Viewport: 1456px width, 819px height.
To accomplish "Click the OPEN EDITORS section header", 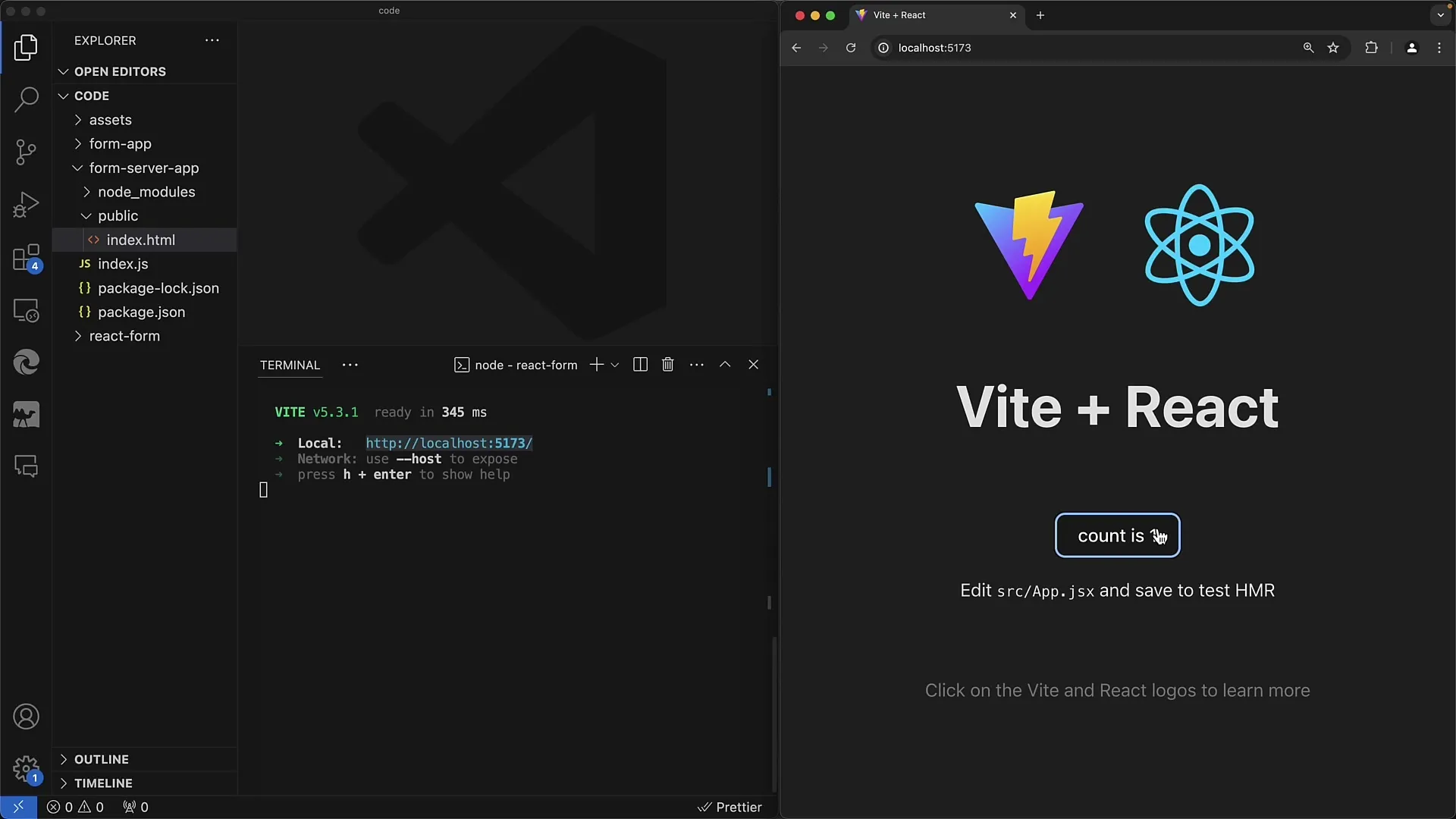I will 120,71.
